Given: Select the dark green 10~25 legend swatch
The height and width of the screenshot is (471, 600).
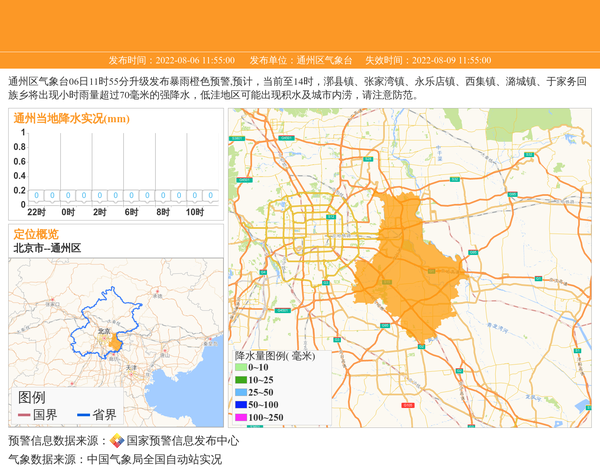Looking at the screenshot, I should [240, 380].
